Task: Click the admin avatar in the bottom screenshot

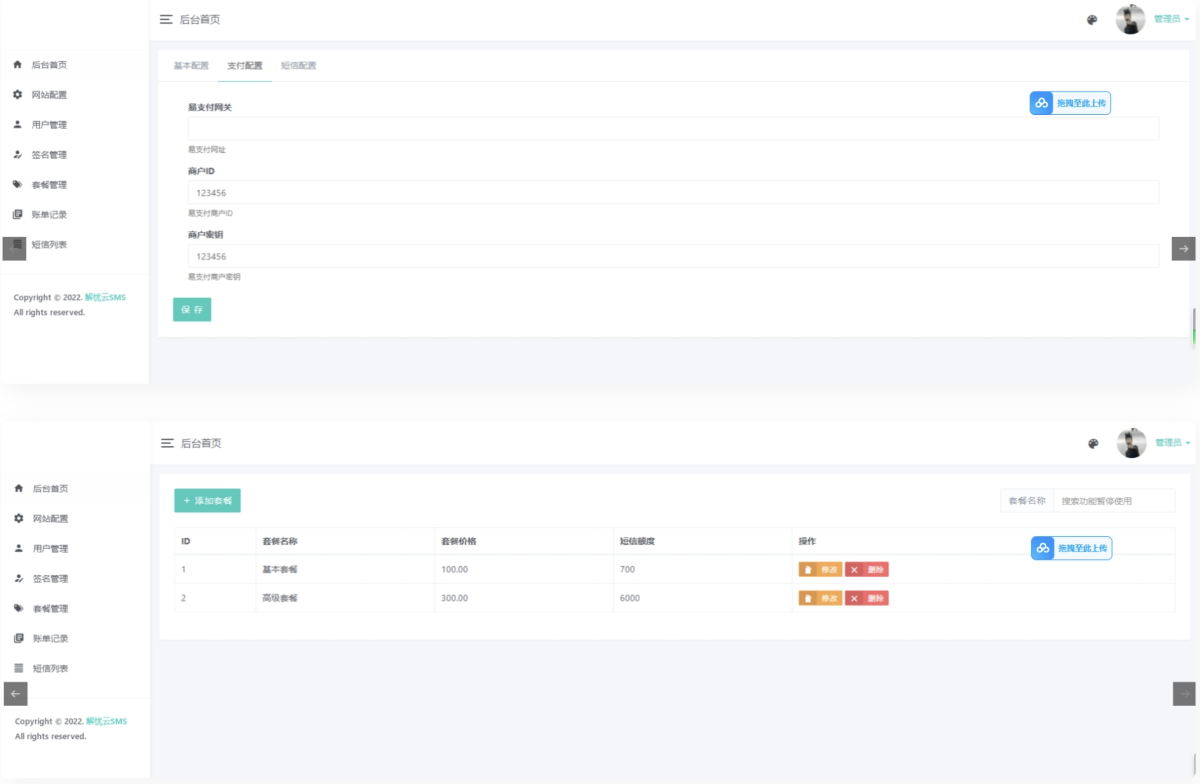Action: [1131, 443]
